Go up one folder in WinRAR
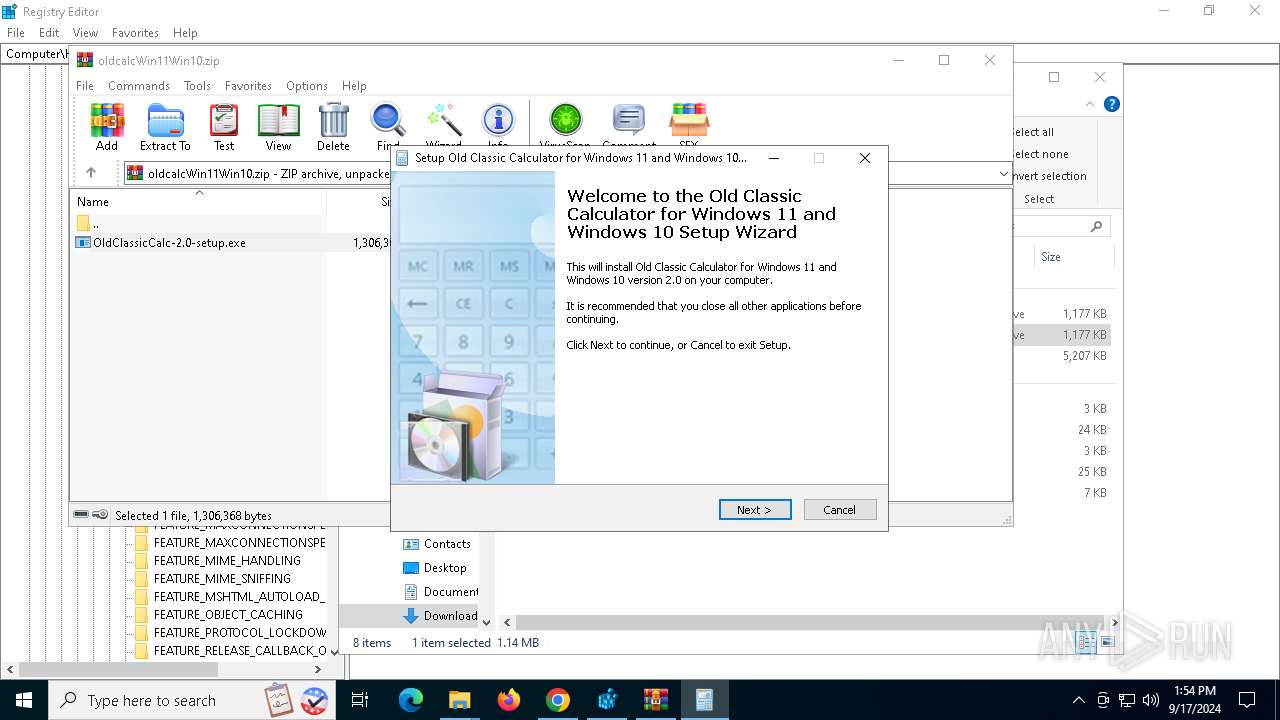 coord(91,173)
